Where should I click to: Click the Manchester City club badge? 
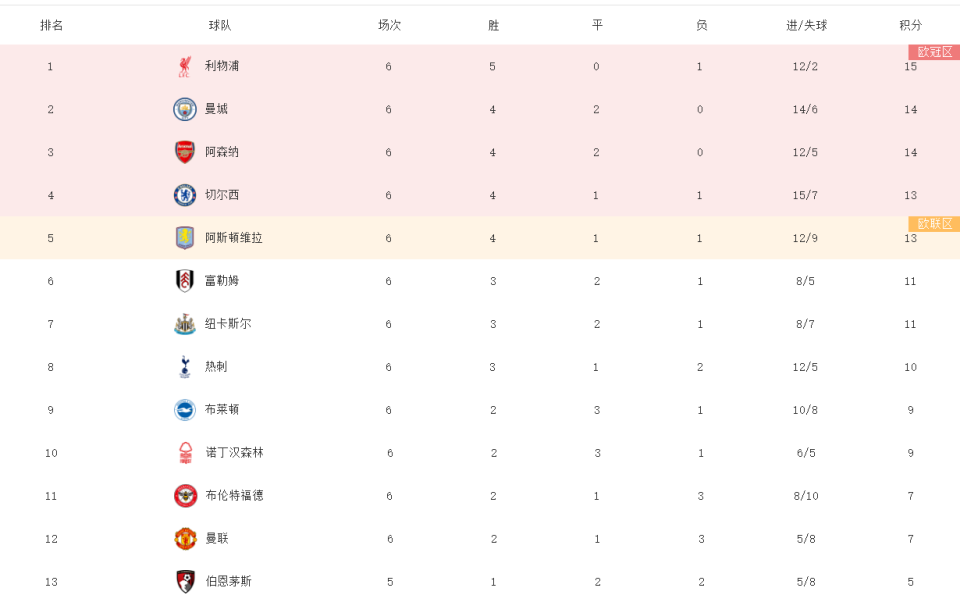coord(185,109)
